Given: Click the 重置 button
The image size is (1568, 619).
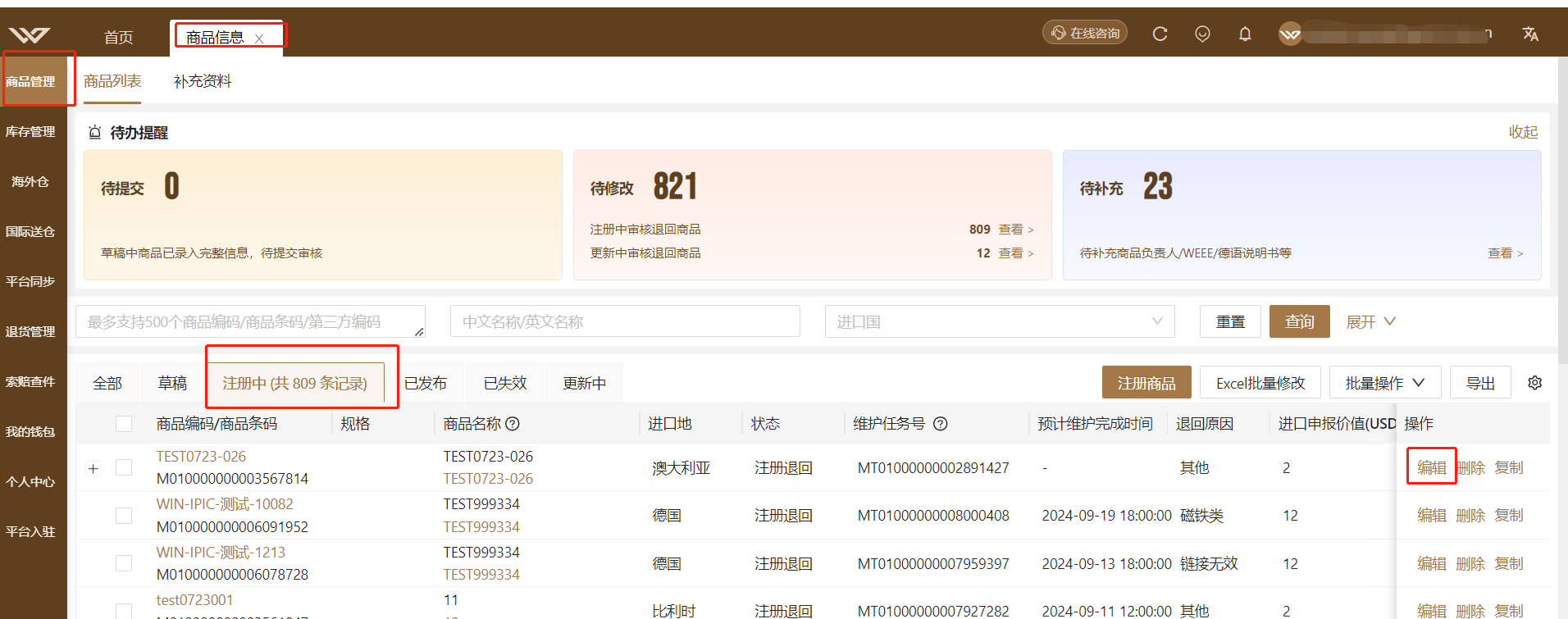Looking at the screenshot, I should coord(1230,321).
